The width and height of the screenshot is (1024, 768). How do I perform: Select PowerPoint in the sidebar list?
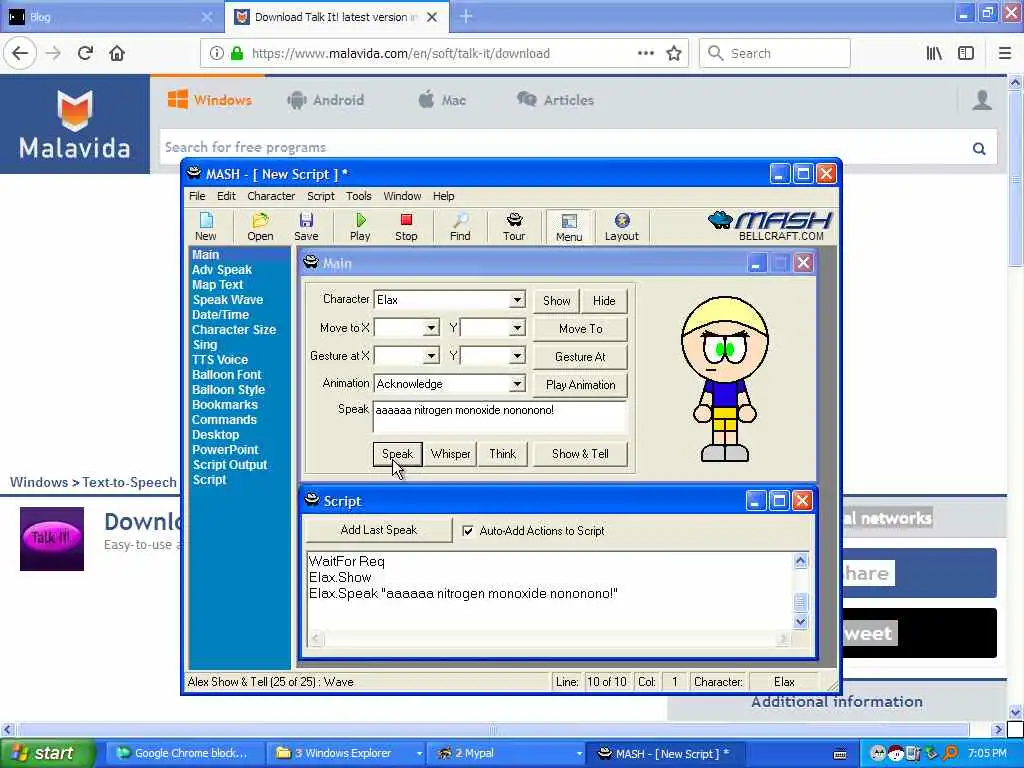pos(225,450)
